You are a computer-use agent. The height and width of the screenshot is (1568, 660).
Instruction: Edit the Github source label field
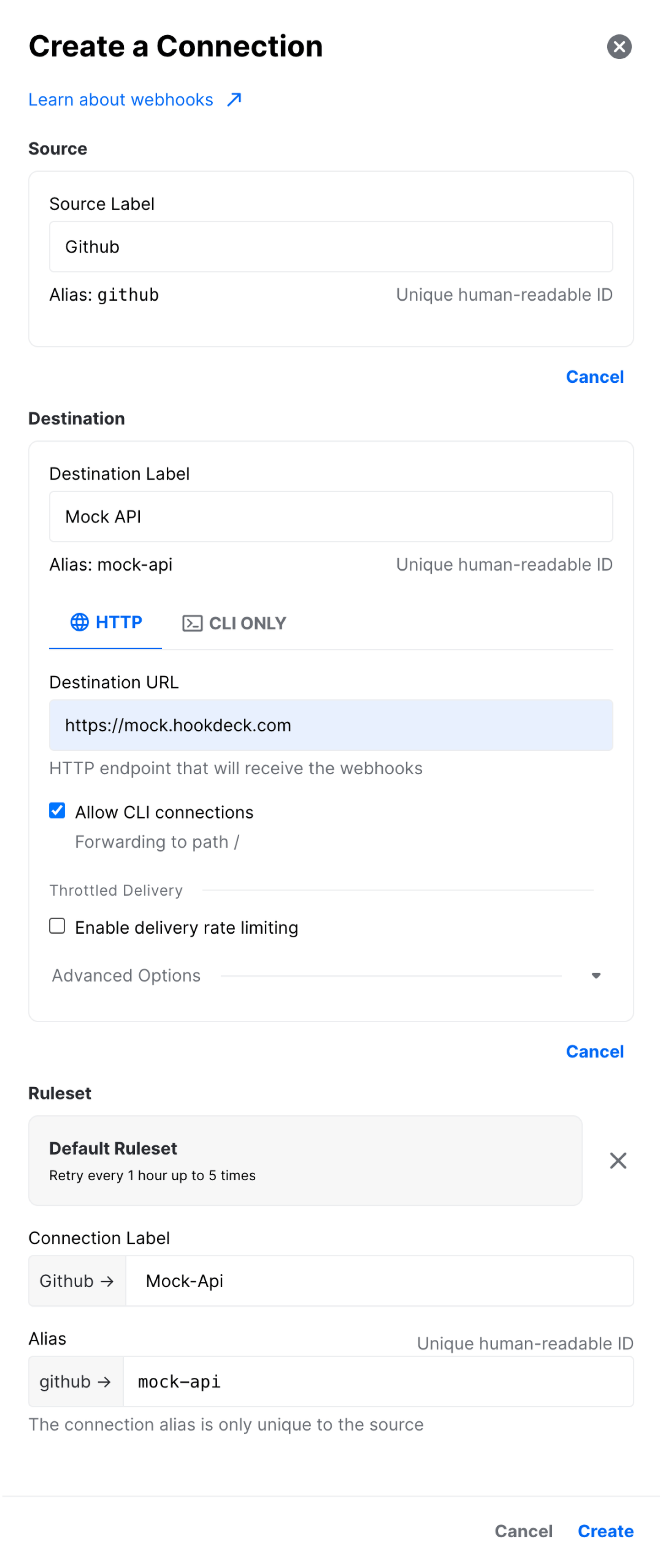tap(330, 247)
